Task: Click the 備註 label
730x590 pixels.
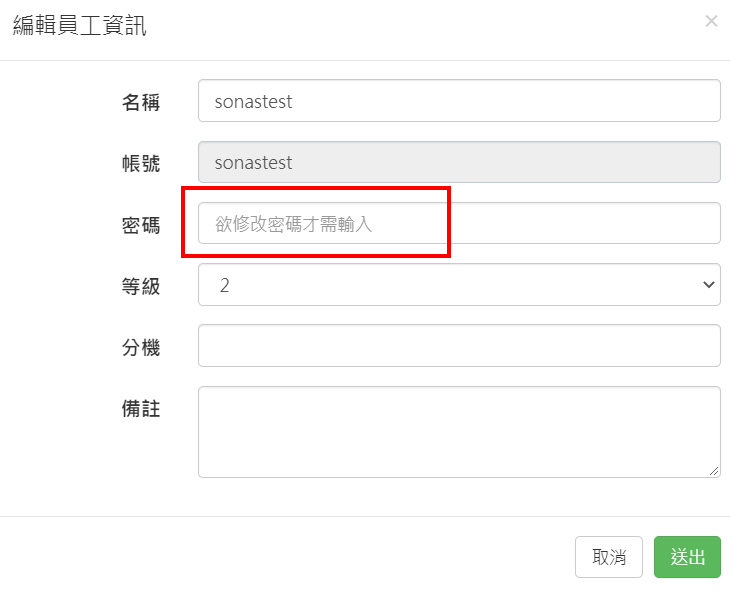Action: pos(141,408)
